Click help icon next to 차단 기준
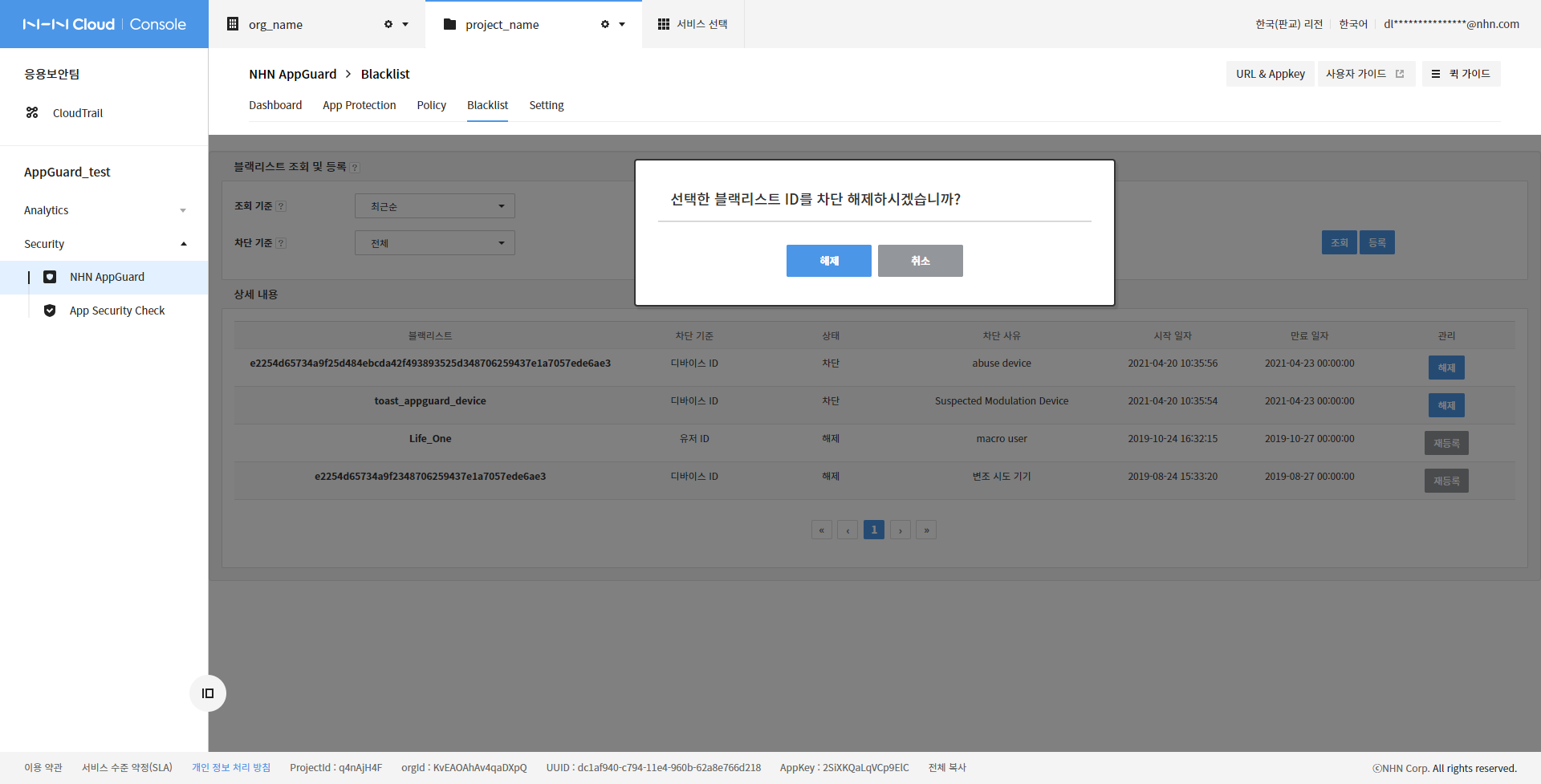1541x784 pixels. [281, 243]
